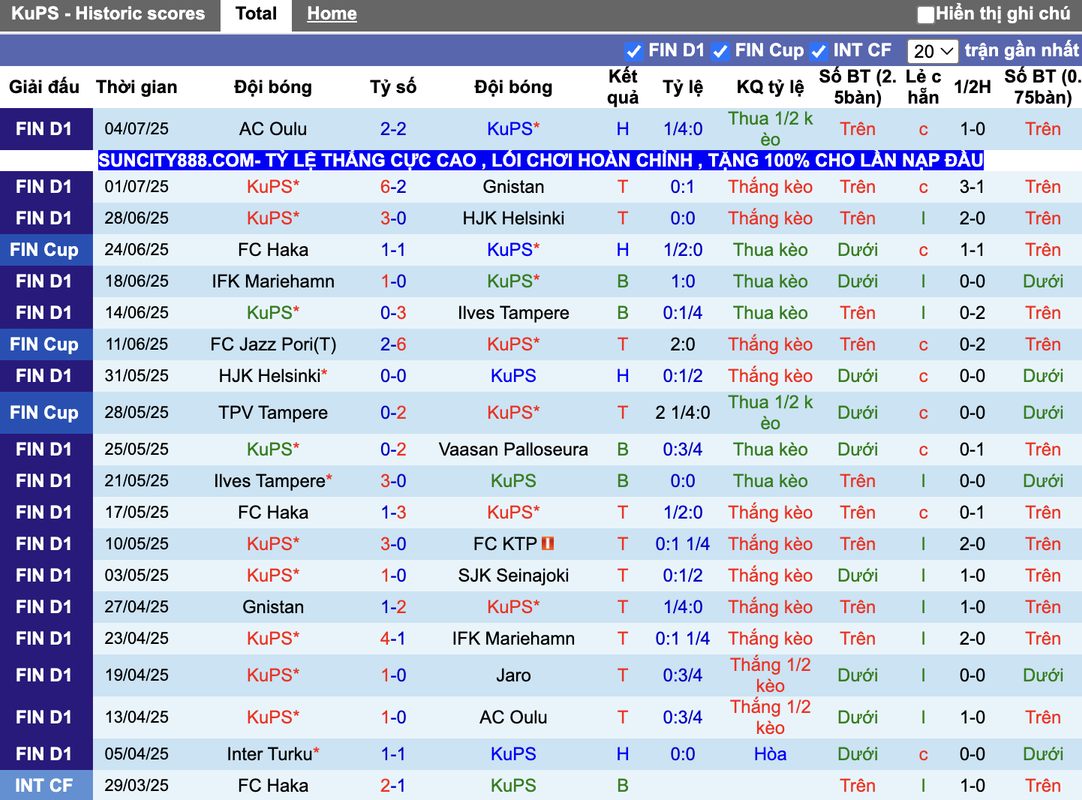Click the 3-0 score on 28/06/25
The height and width of the screenshot is (800, 1082).
coord(393,219)
